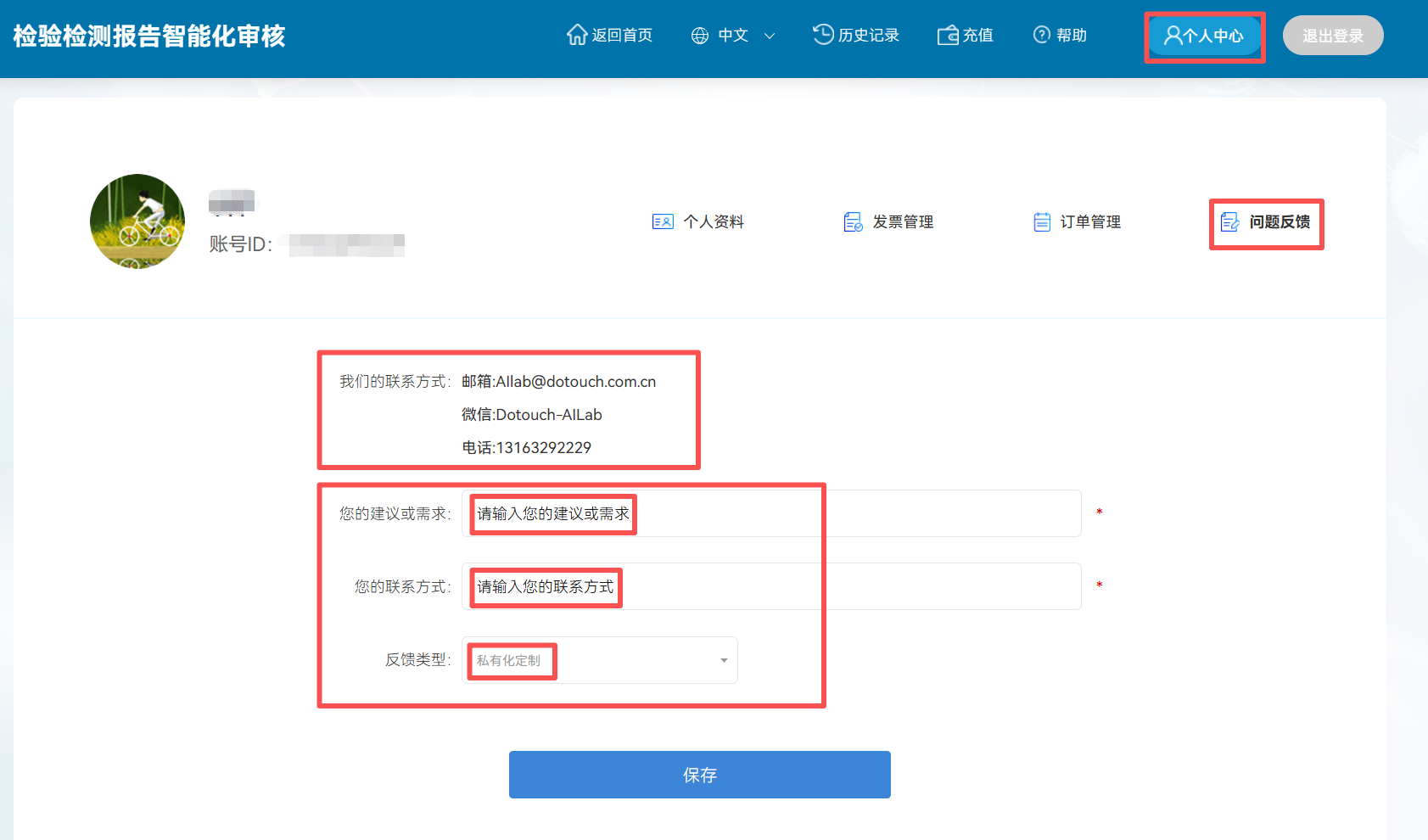Click the order list icon beside 订单管理
The image size is (1428, 840).
click(x=1042, y=222)
